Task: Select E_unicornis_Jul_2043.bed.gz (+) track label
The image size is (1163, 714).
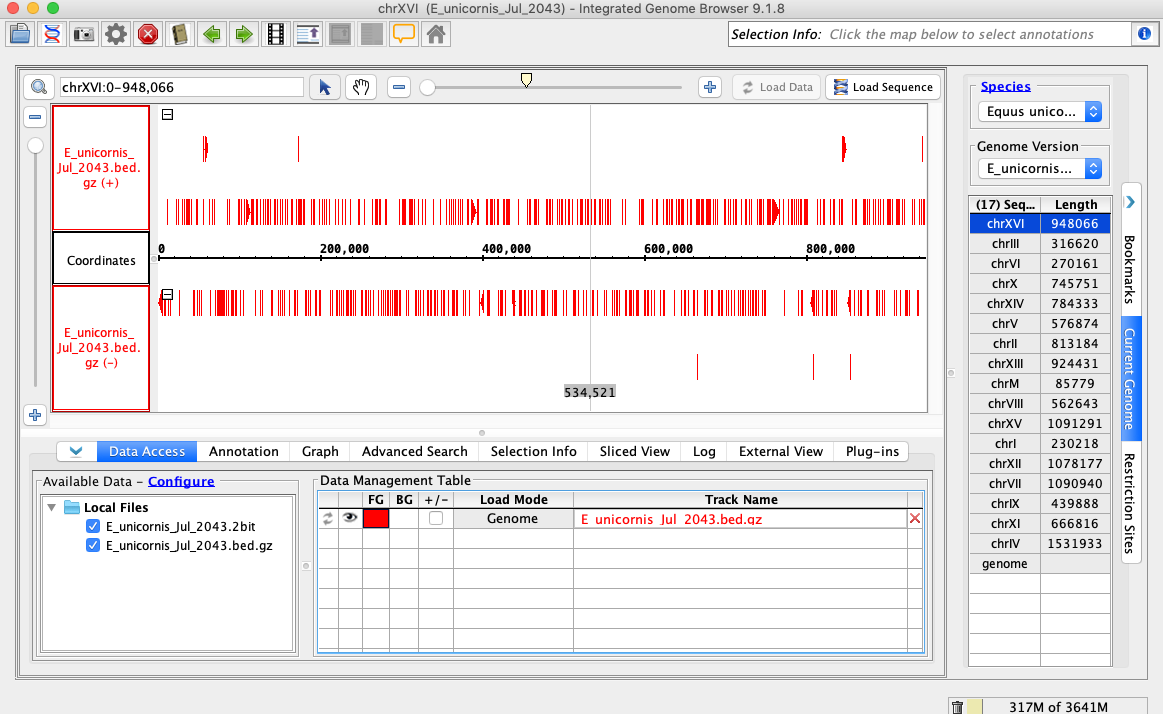Action: [101, 168]
